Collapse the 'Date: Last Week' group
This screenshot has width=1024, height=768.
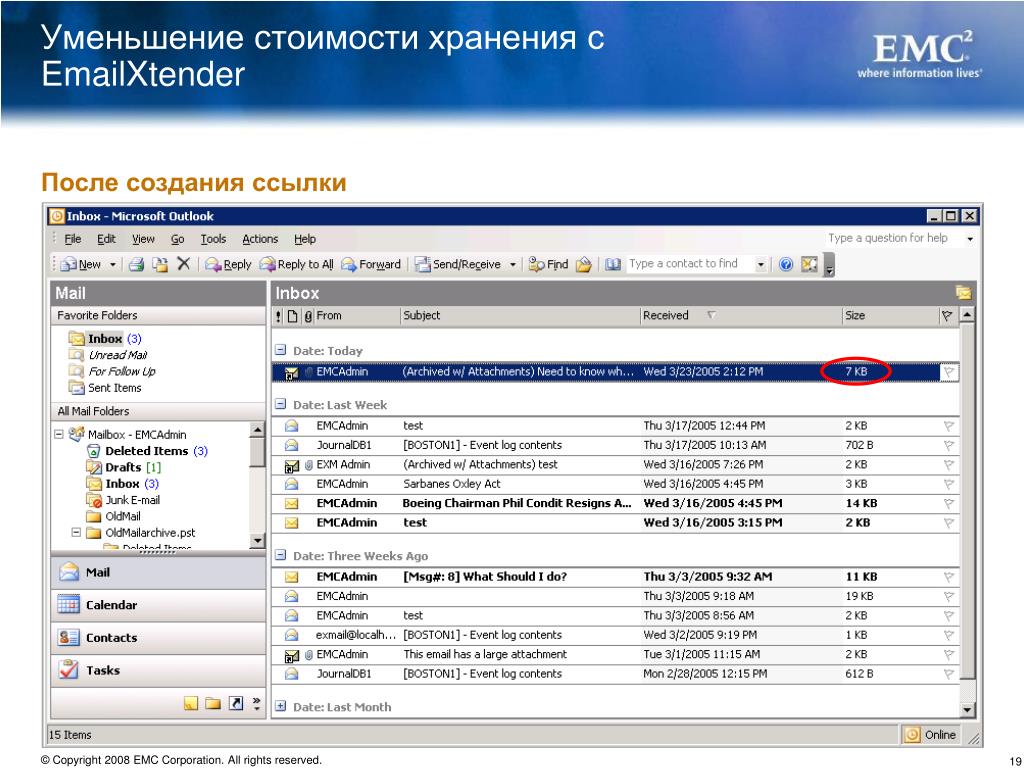pos(281,404)
